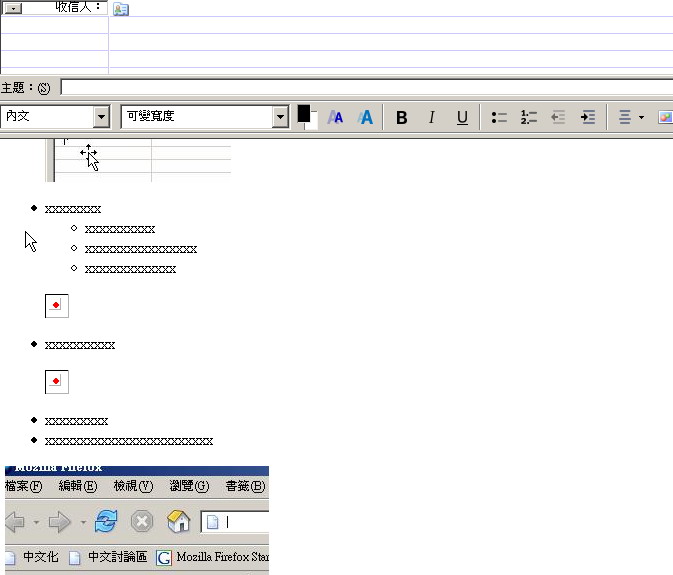673x575 pixels.
Task: Open Mozilla Firefox Start bookmark
Action: coord(212,557)
